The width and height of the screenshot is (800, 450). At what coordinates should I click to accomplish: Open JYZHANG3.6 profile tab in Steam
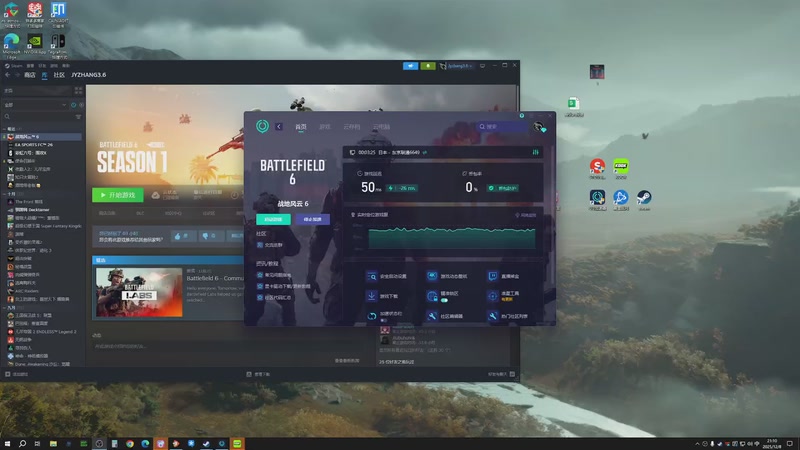pyautogui.click(x=89, y=75)
